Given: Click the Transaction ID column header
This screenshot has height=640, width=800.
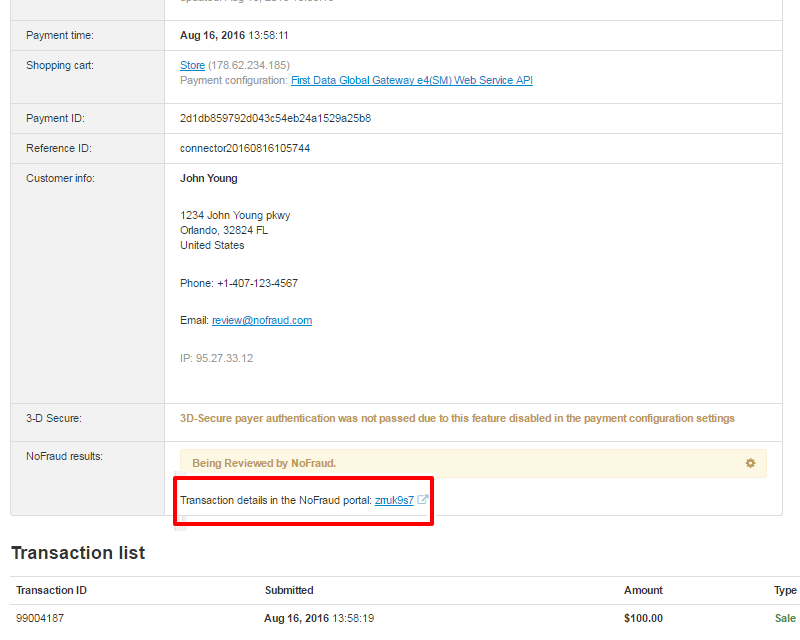Looking at the screenshot, I should 51,590.
